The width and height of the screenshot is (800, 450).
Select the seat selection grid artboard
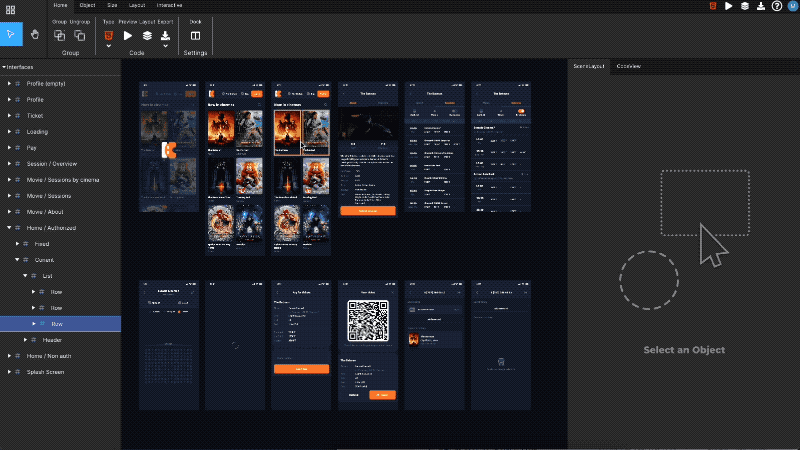pos(169,345)
